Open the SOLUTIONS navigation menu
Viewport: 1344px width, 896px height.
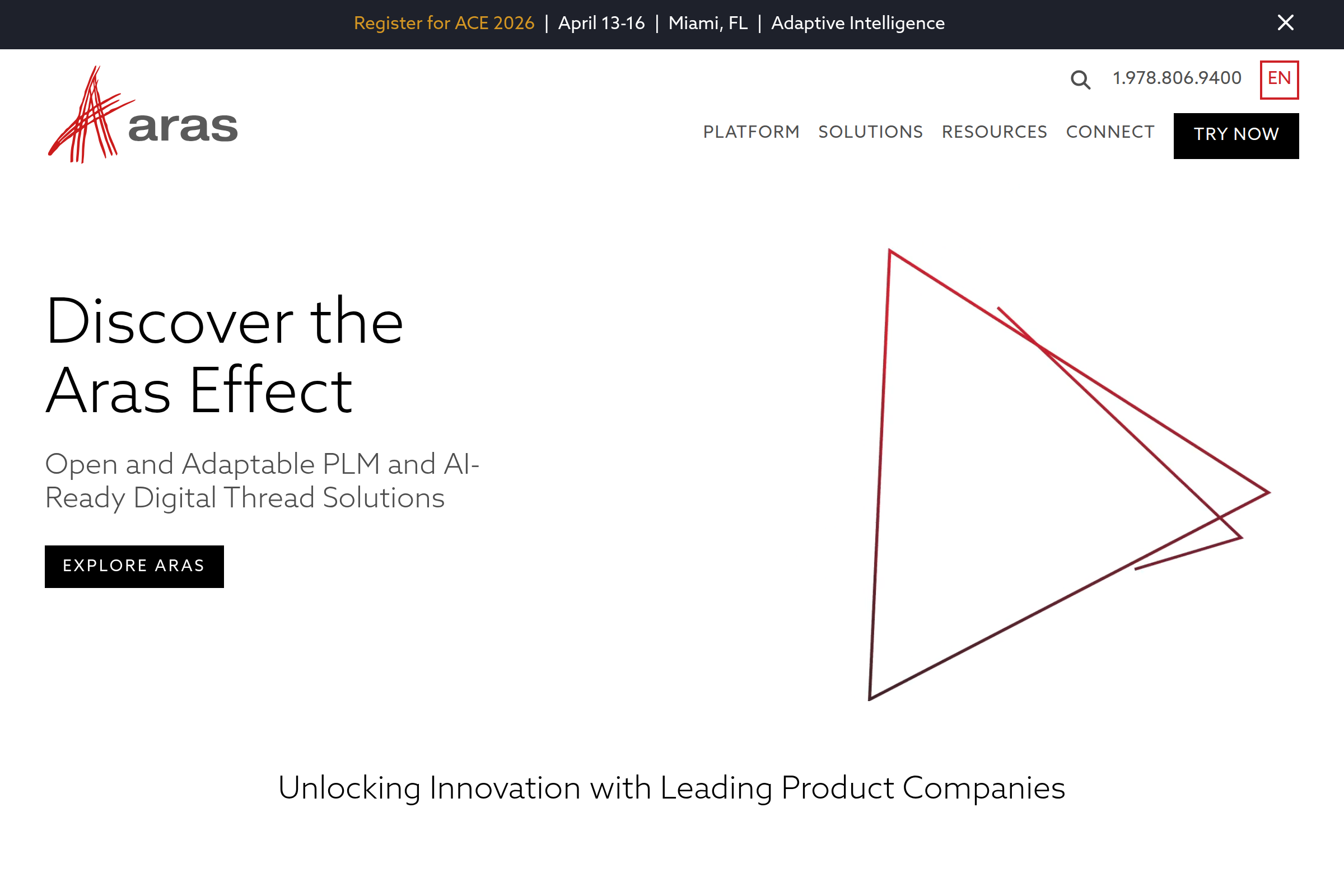click(870, 132)
